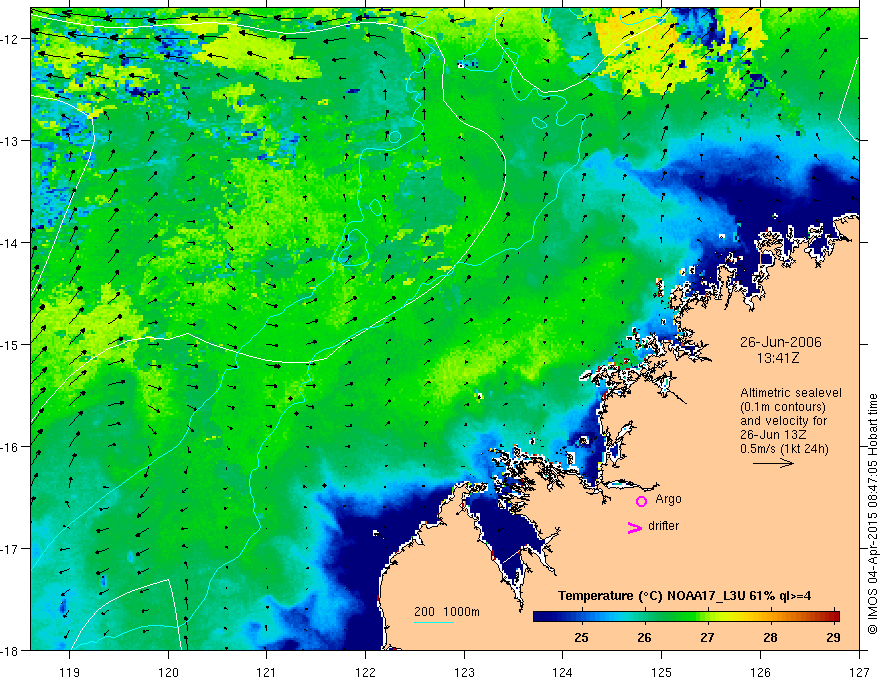Click the color bar tick label 29
880x680 pixels.
tap(833, 637)
